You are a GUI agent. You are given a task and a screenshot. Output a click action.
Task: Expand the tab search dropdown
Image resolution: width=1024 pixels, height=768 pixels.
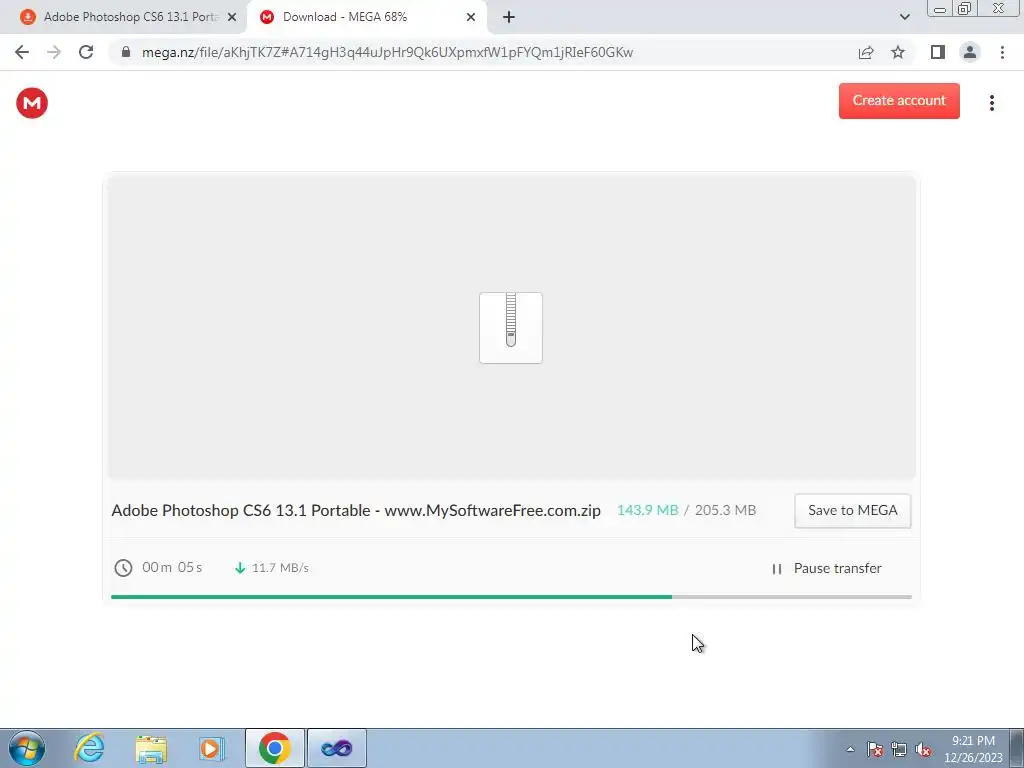click(x=904, y=17)
